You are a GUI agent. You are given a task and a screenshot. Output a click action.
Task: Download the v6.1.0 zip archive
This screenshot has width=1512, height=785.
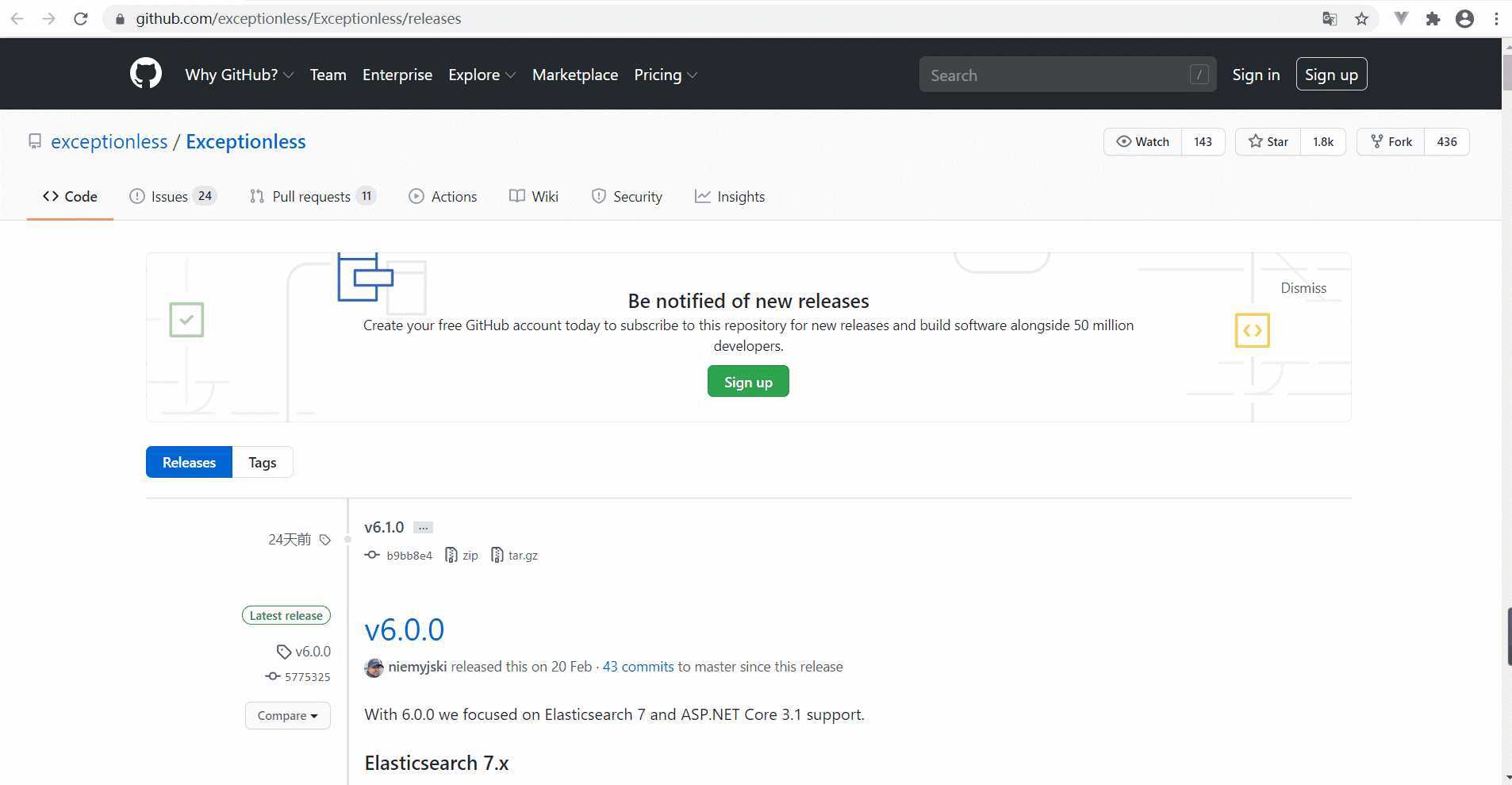(462, 556)
